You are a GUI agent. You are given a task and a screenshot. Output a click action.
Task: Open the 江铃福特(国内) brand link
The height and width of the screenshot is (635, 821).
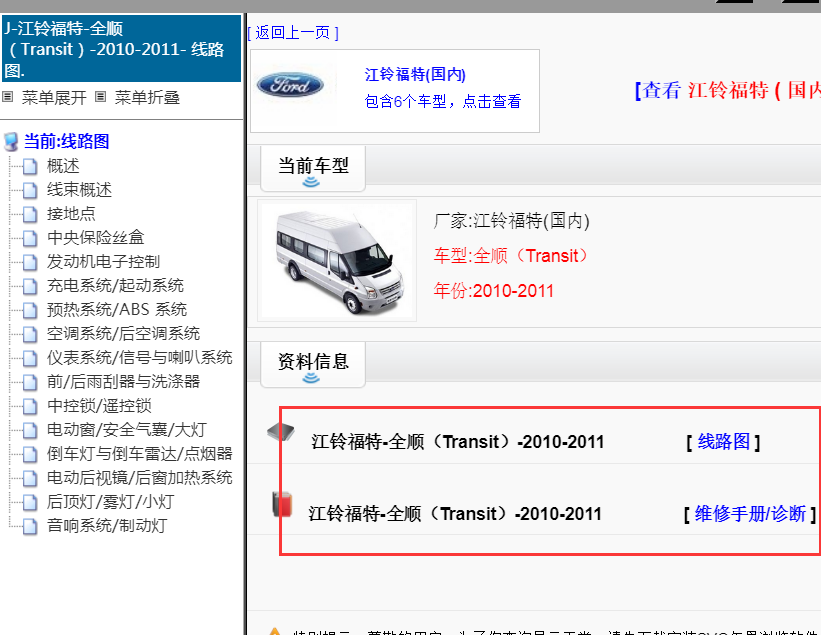coord(415,74)
